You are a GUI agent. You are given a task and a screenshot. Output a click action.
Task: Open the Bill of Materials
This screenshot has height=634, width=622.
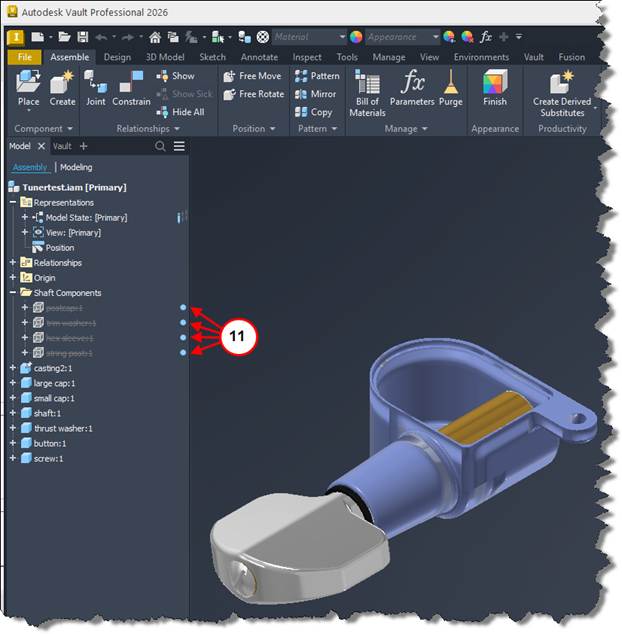click(367, 93)
